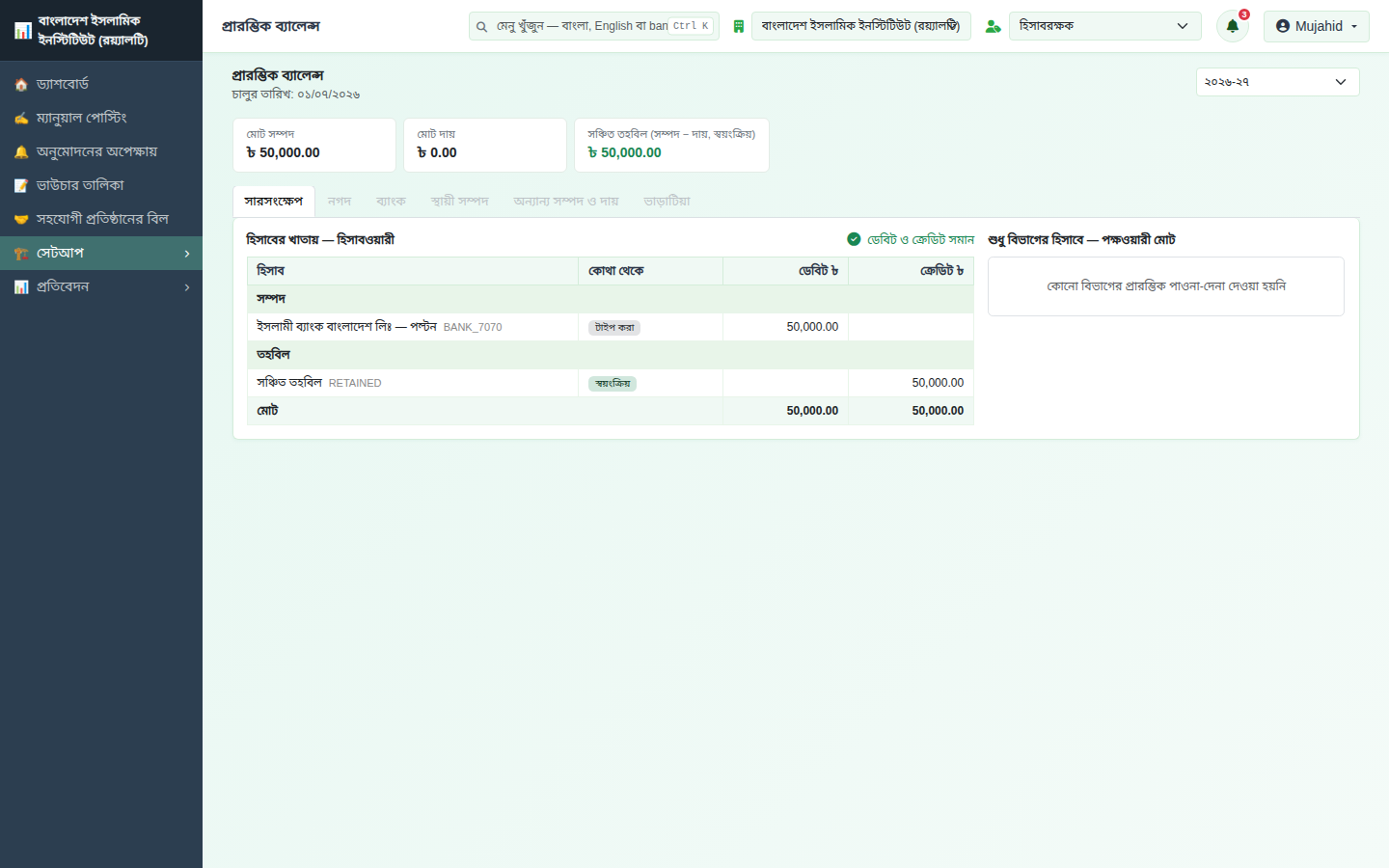Open the বাংলাদেশ ইসলামিক ইনস্টিটিউট organization selector
Viewport: 1389px width, 868px height.
pos(861,26)
